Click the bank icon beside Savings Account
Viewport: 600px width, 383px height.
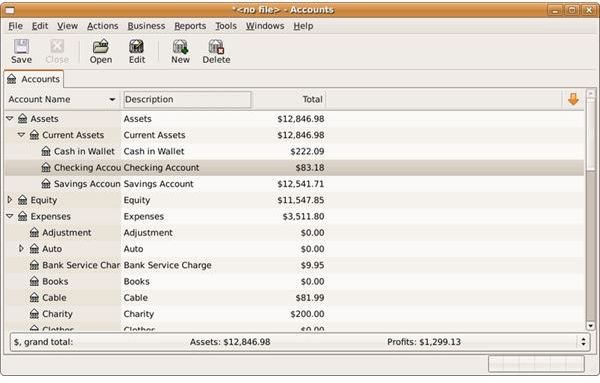pos(46,184)
